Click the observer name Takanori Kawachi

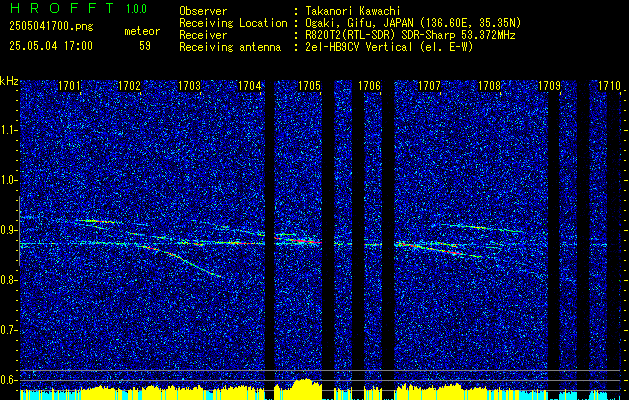353,11
